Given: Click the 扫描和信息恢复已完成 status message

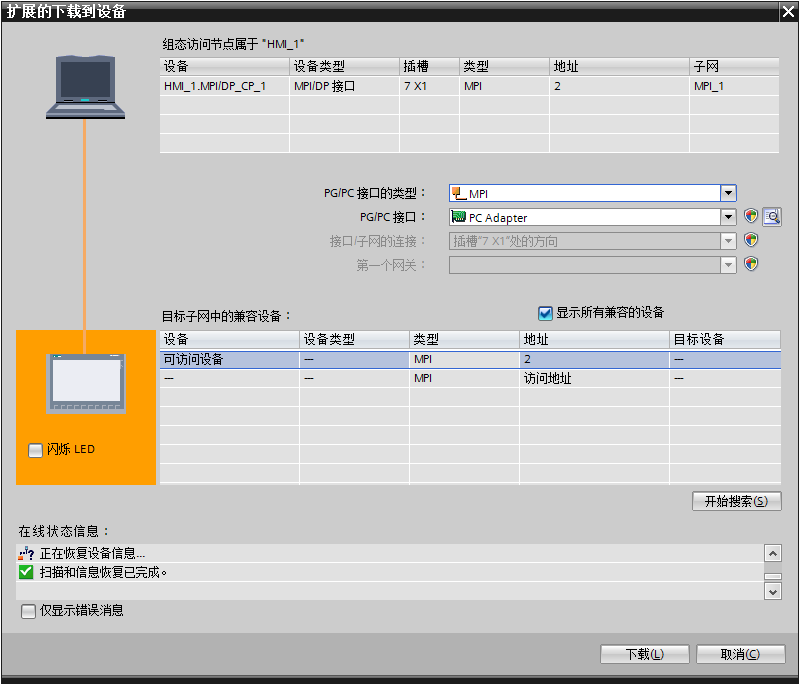Looking at the screenshot, I should tap(104, 572).
